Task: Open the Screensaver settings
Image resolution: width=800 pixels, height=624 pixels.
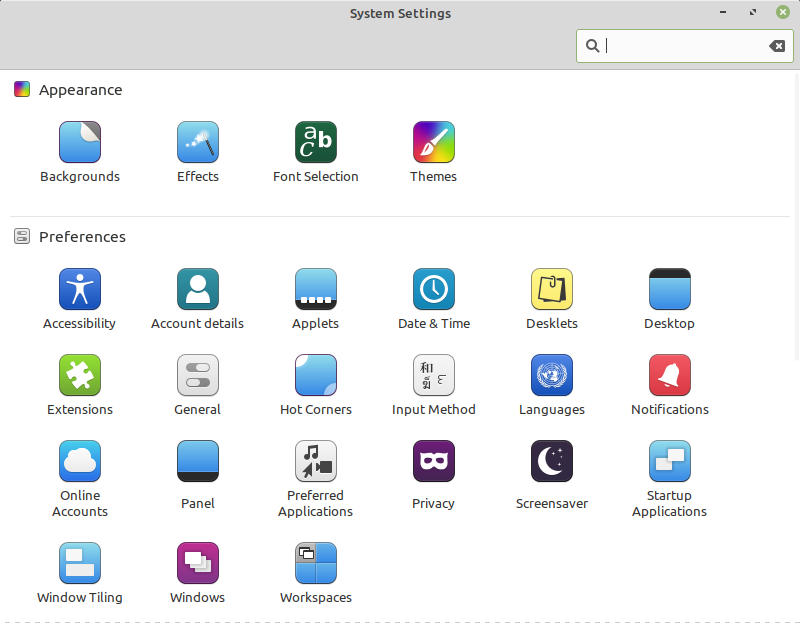Action: (x=552, y=462)
